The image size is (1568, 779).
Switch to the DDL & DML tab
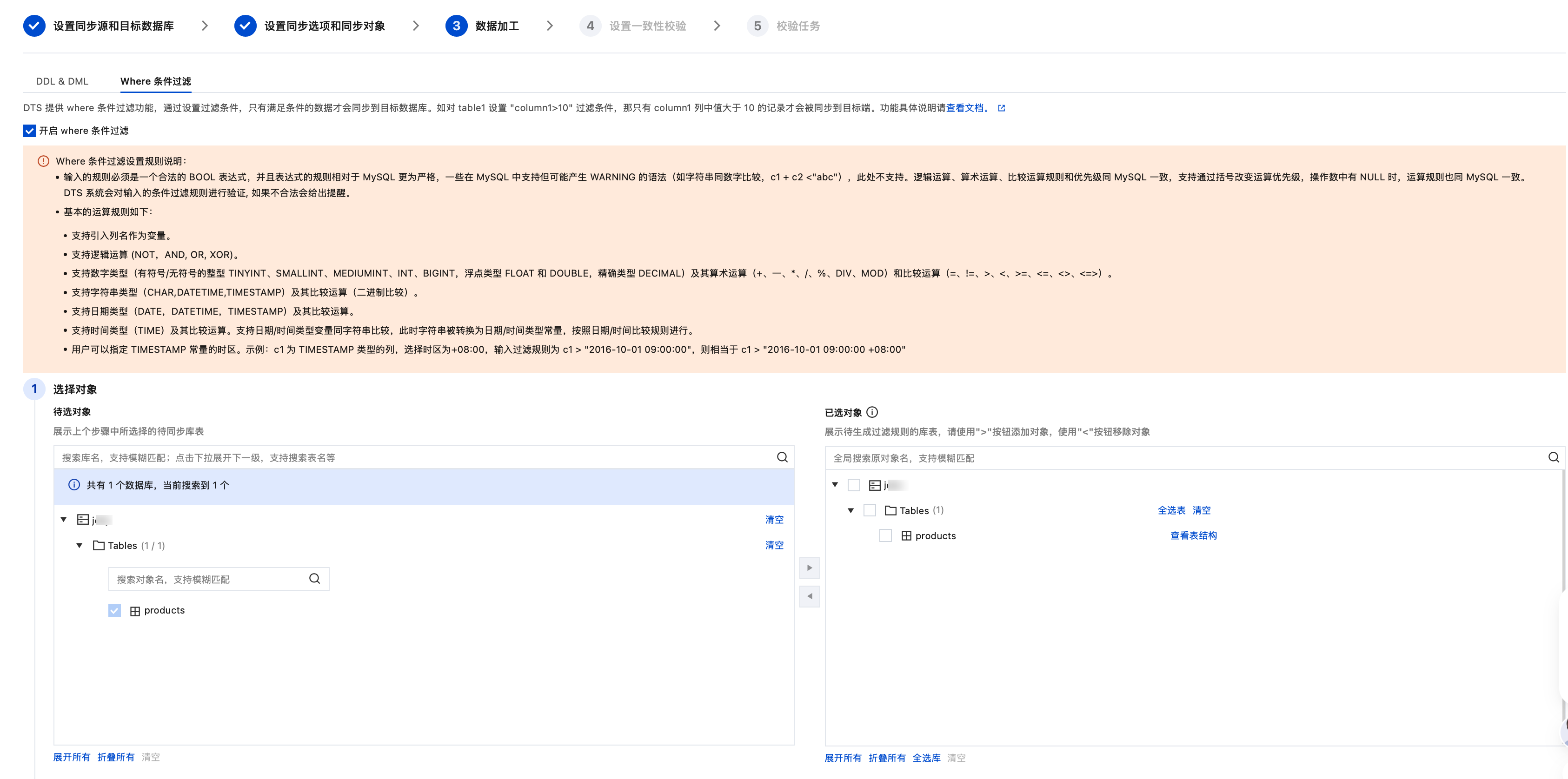tap(62, 81)
